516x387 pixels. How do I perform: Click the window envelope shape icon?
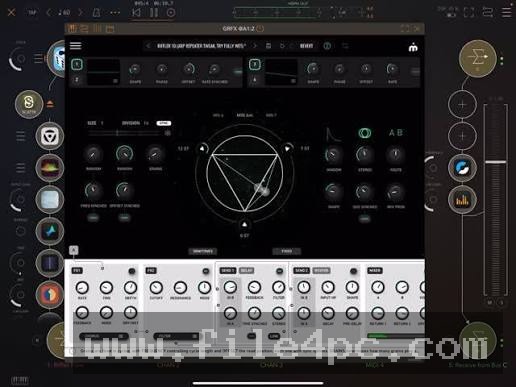coord(333,134)
